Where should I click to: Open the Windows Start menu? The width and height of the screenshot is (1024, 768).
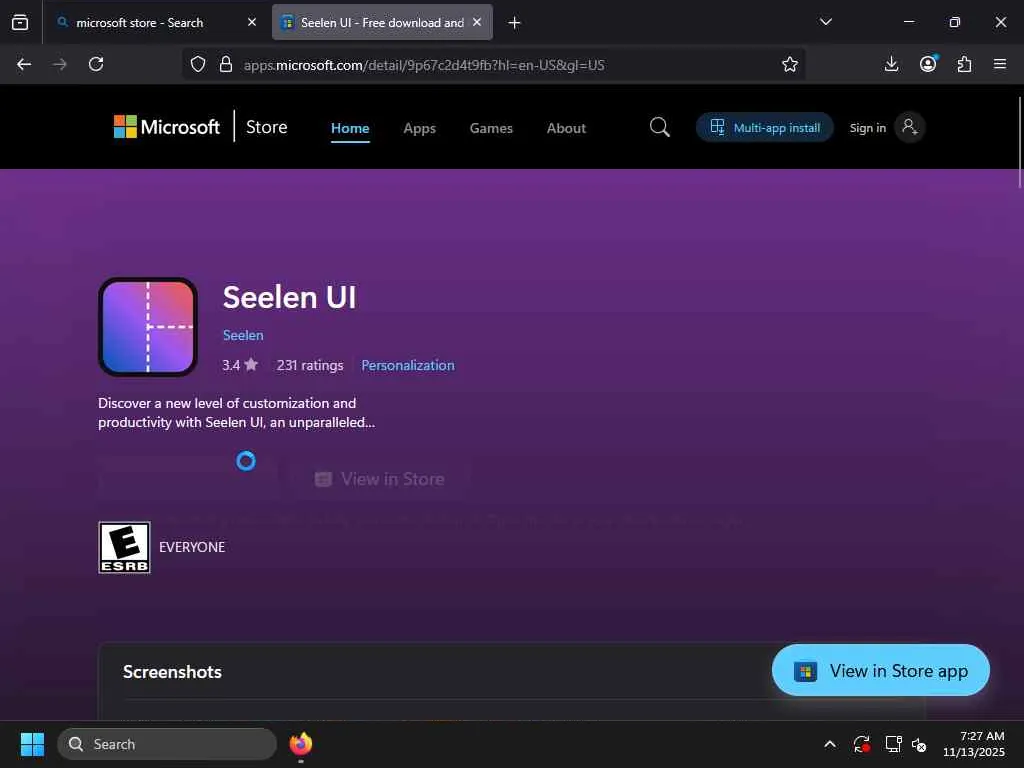pyautogui.click(x=32, y=744)
